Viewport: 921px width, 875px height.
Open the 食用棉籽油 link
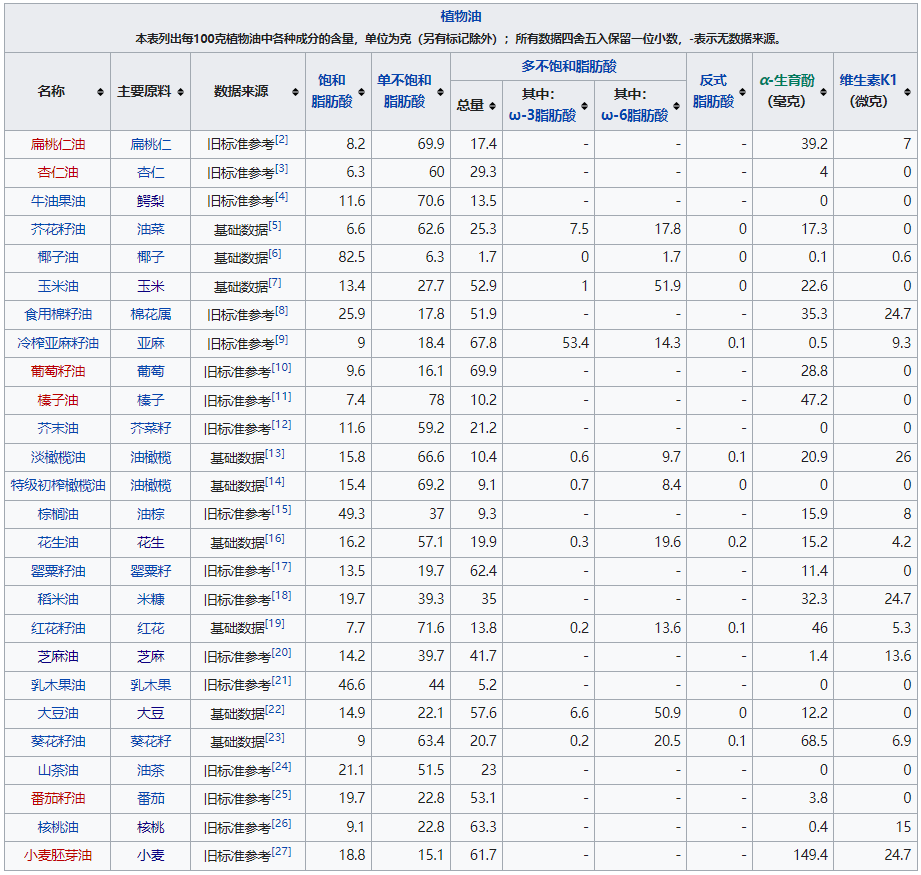(x=58, y=314)
